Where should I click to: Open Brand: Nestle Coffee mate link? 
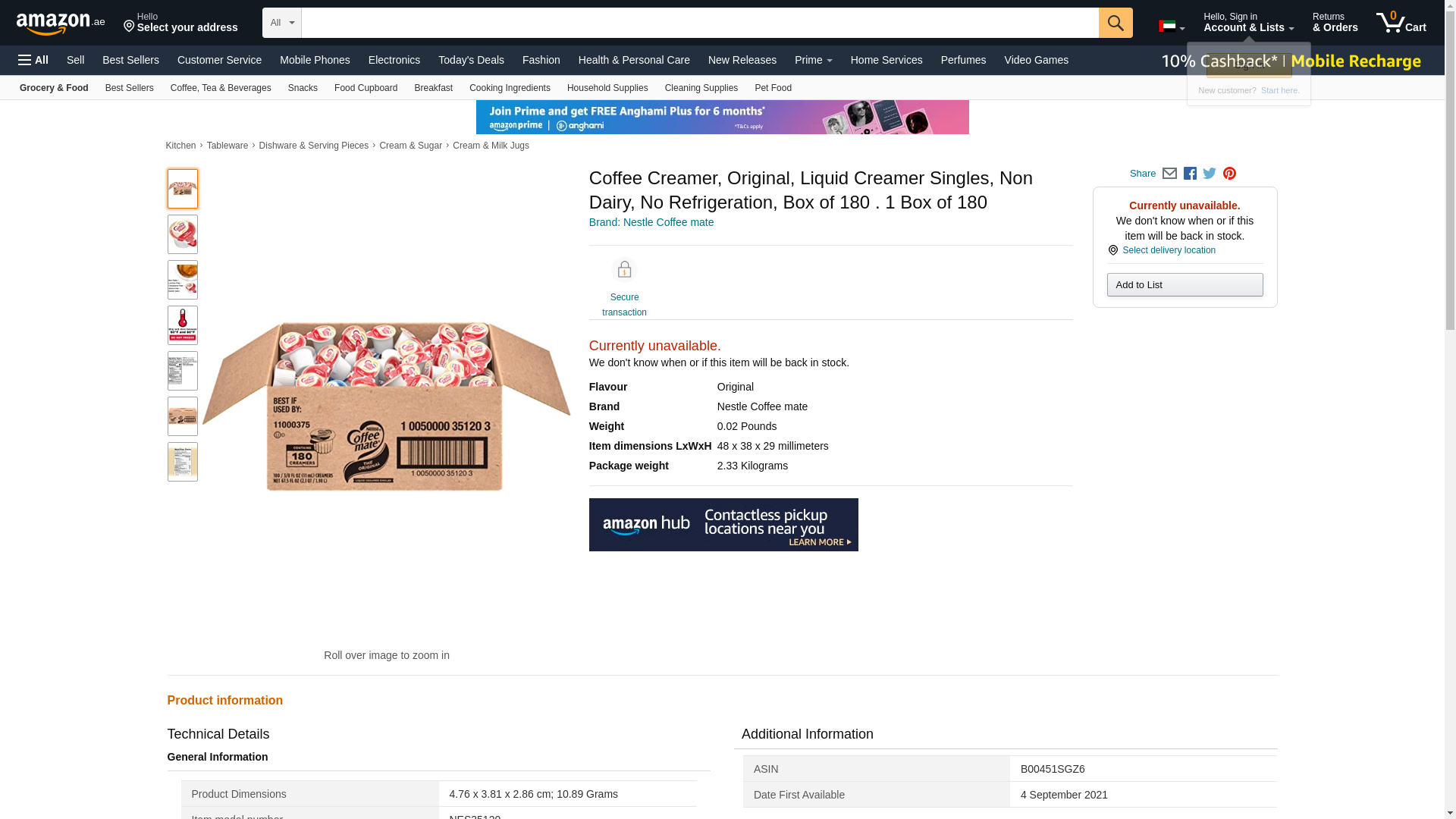(x=651, y=222)
